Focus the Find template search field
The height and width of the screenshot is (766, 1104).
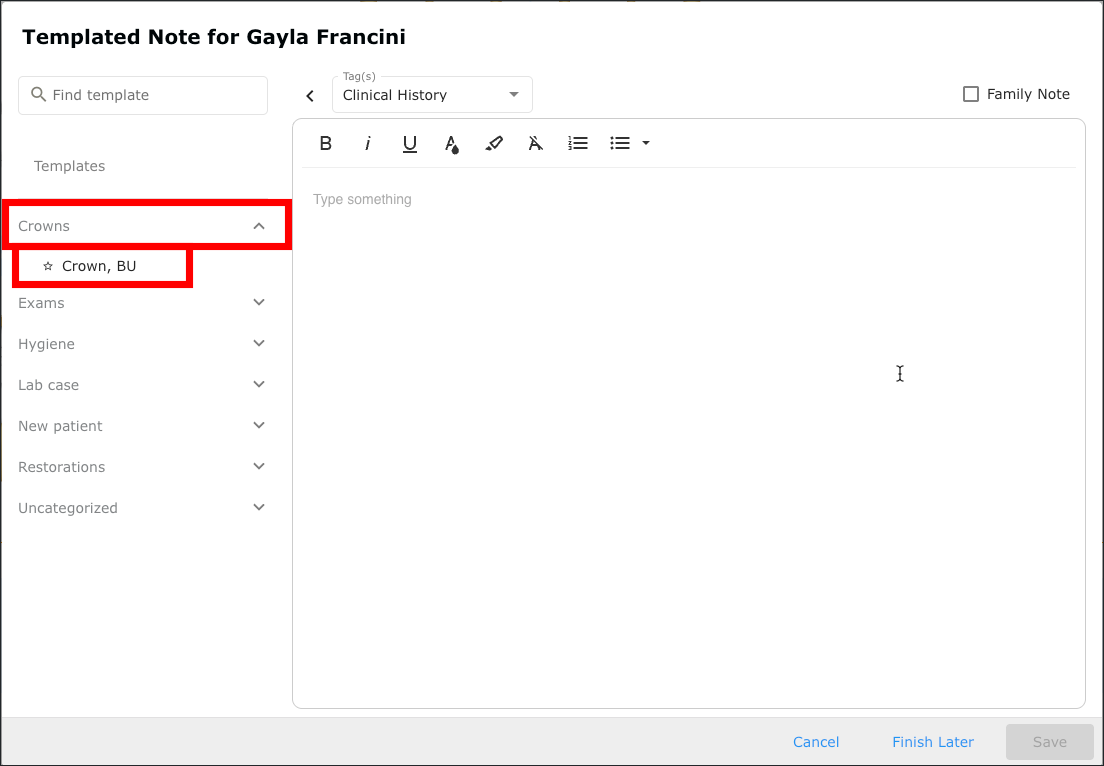point(143,95)
